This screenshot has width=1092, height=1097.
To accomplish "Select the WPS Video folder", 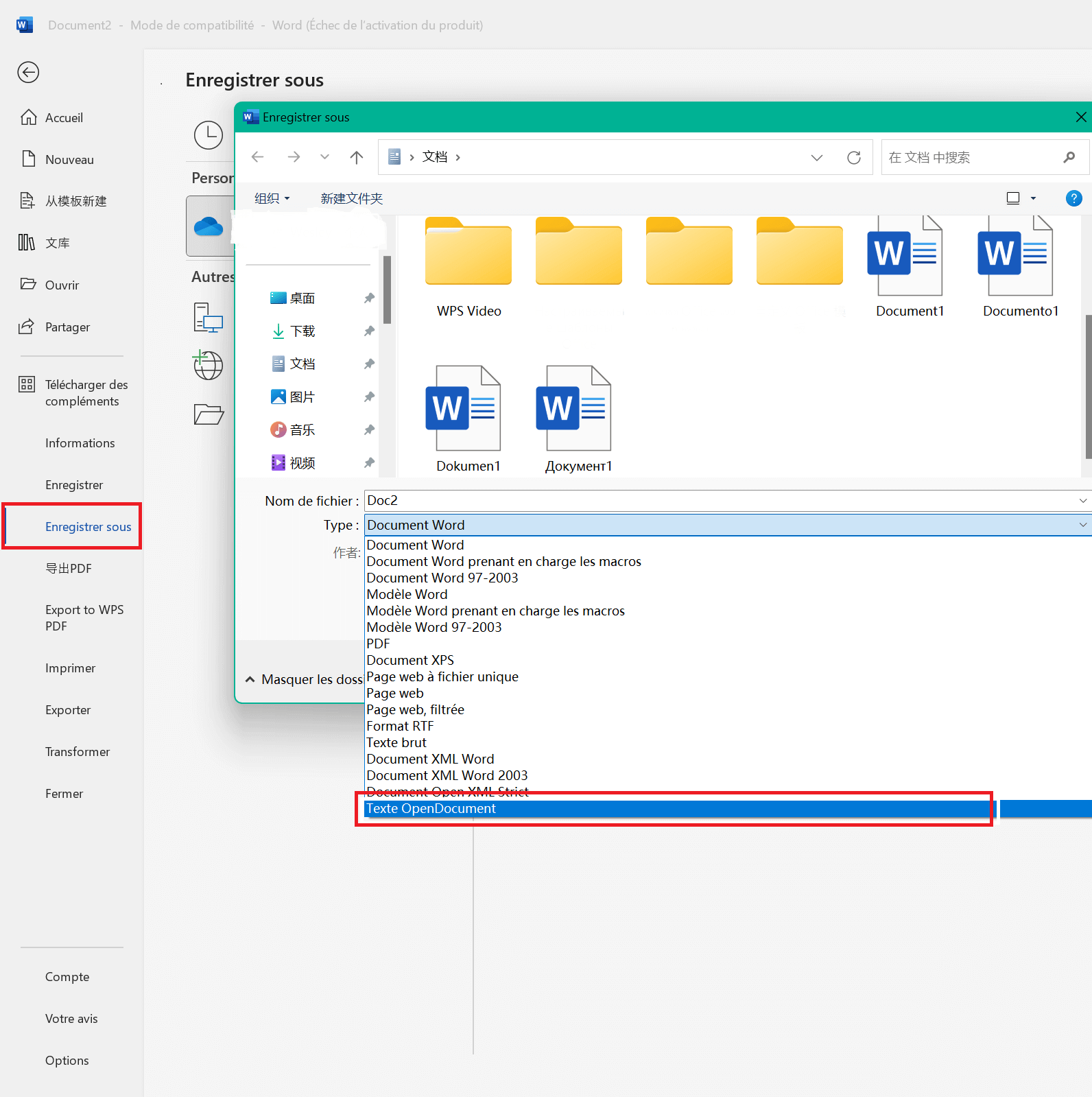I will pyautogui.click(x=468, y=268).
